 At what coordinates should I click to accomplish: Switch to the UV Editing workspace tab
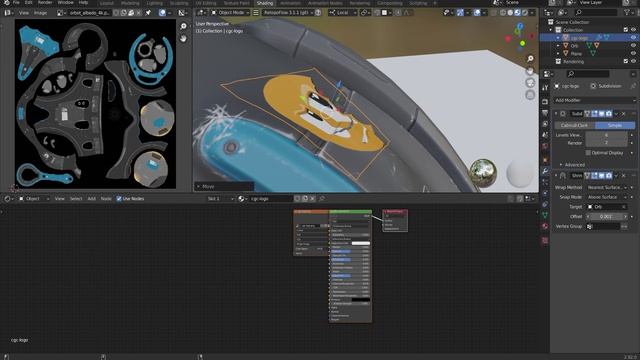(x=206, y=3)
